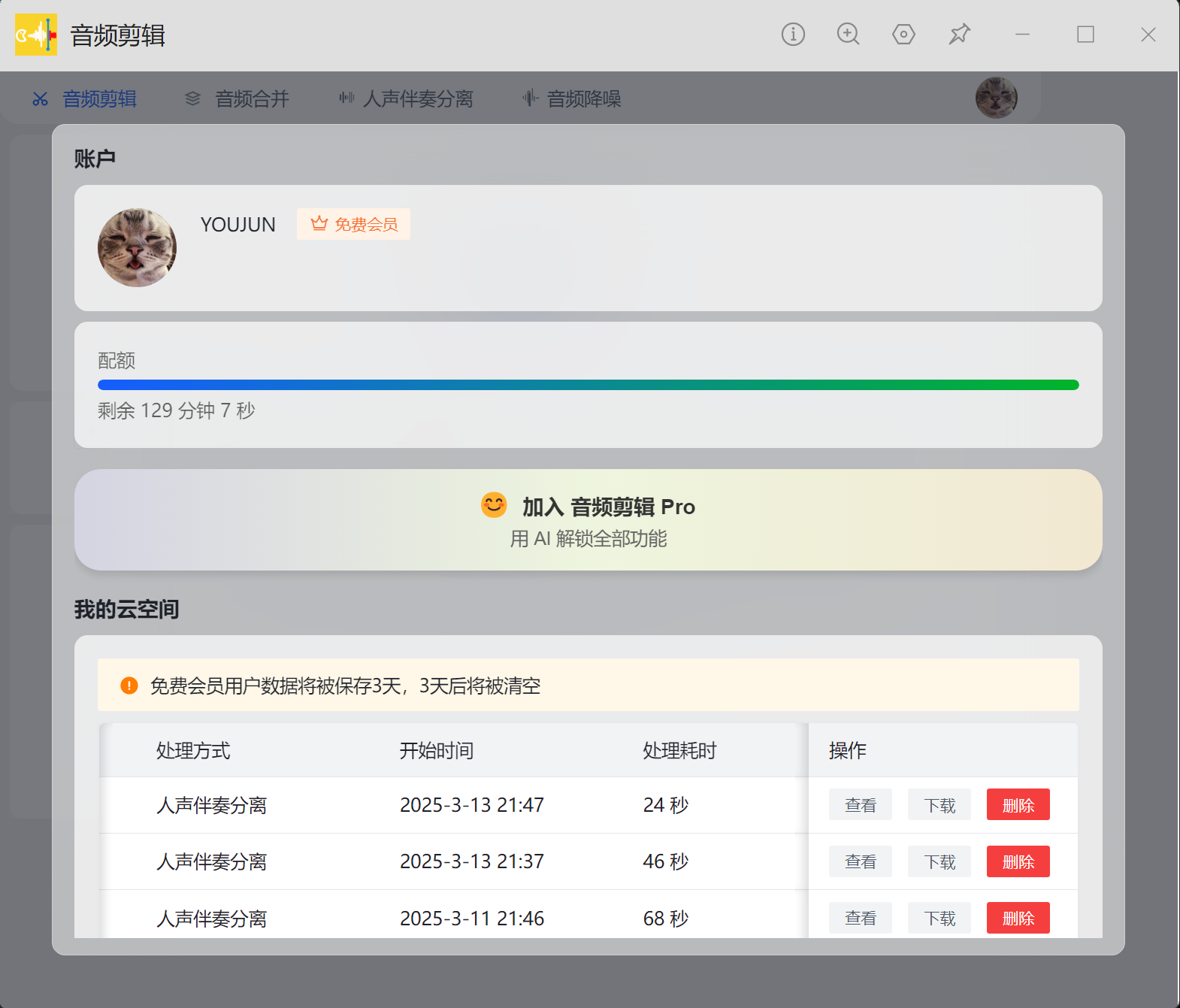Click the 免费会员 membership badge
This screenshot has height=1008, width=1180.
coord(353,224)
